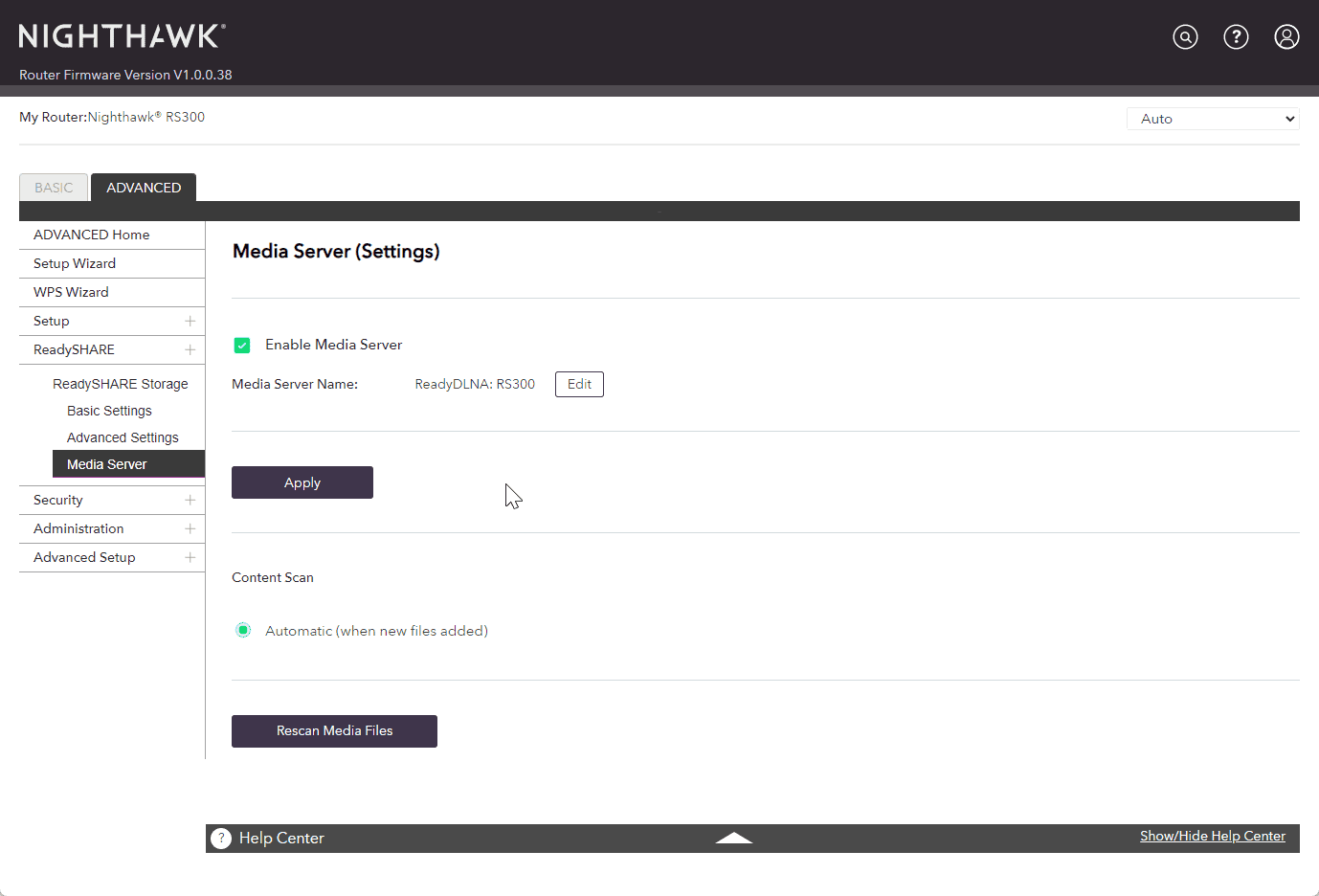Screen dimensions: 1319x896
Task: Expand Advanced Setup plus icon
Action: tap(190, 557)
